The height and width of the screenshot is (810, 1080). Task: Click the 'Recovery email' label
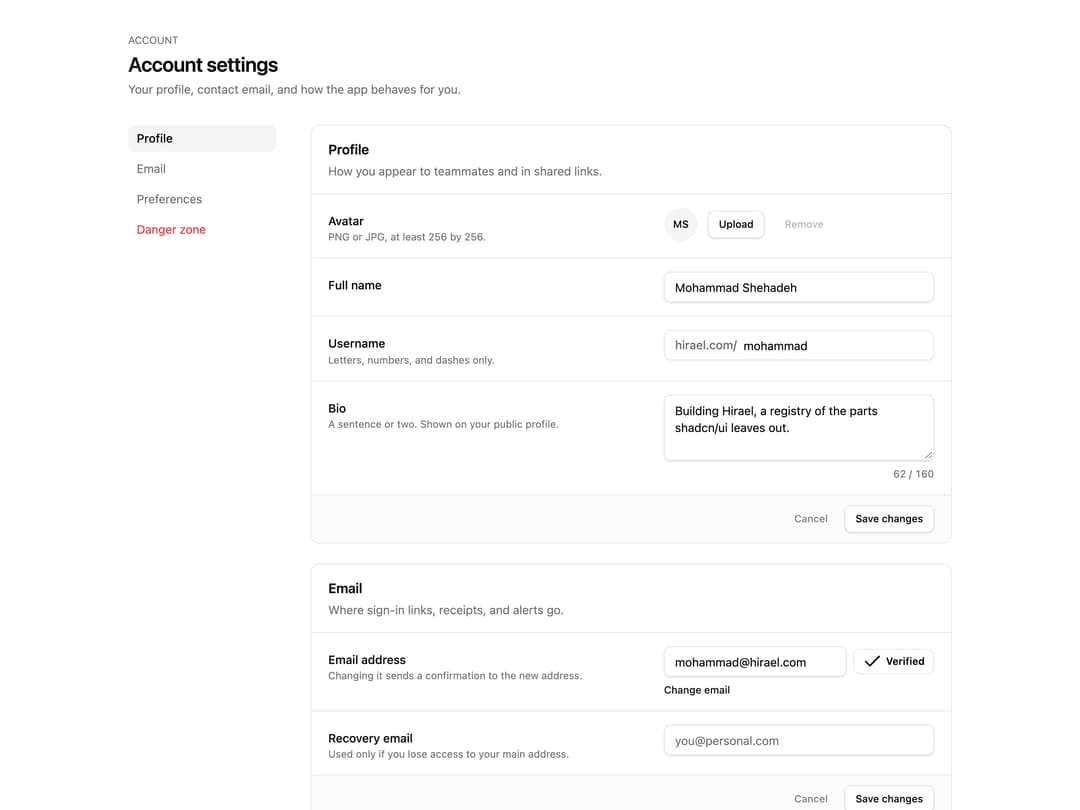[370, 738]
